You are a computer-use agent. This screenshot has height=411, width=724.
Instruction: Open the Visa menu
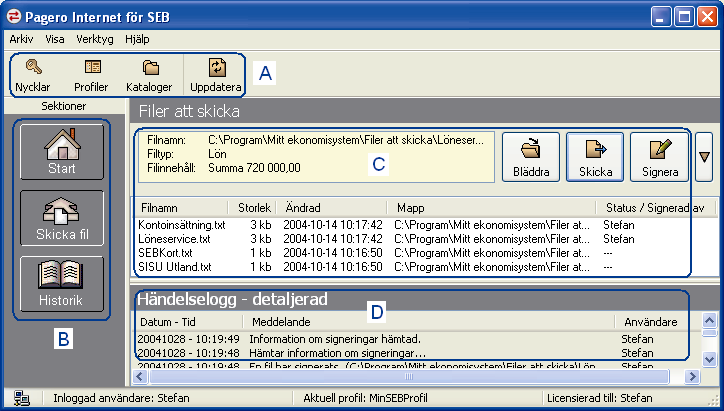[54, 39]
